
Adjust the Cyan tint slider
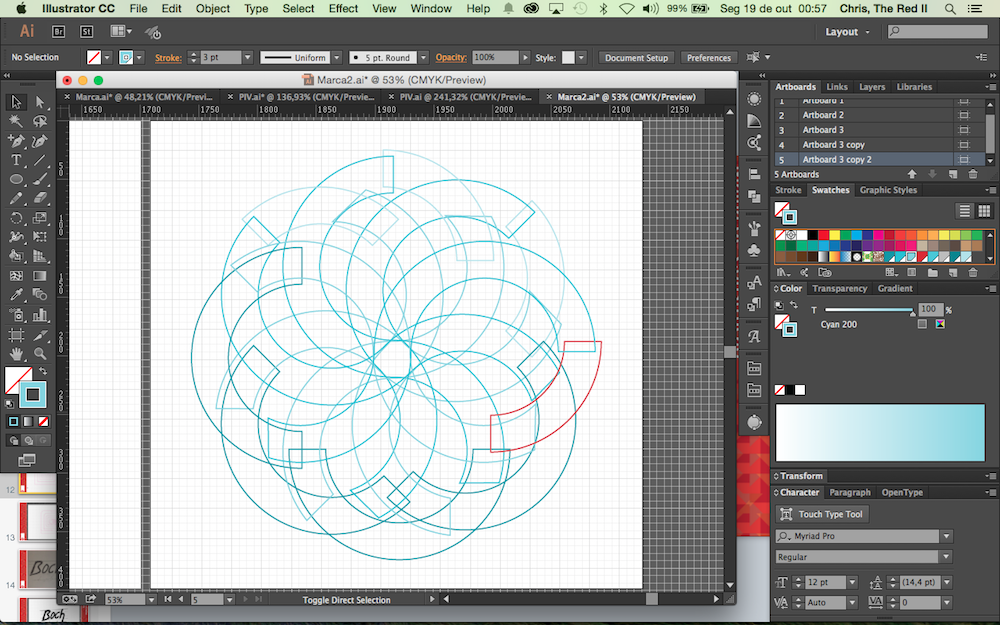tap(868, 311)
